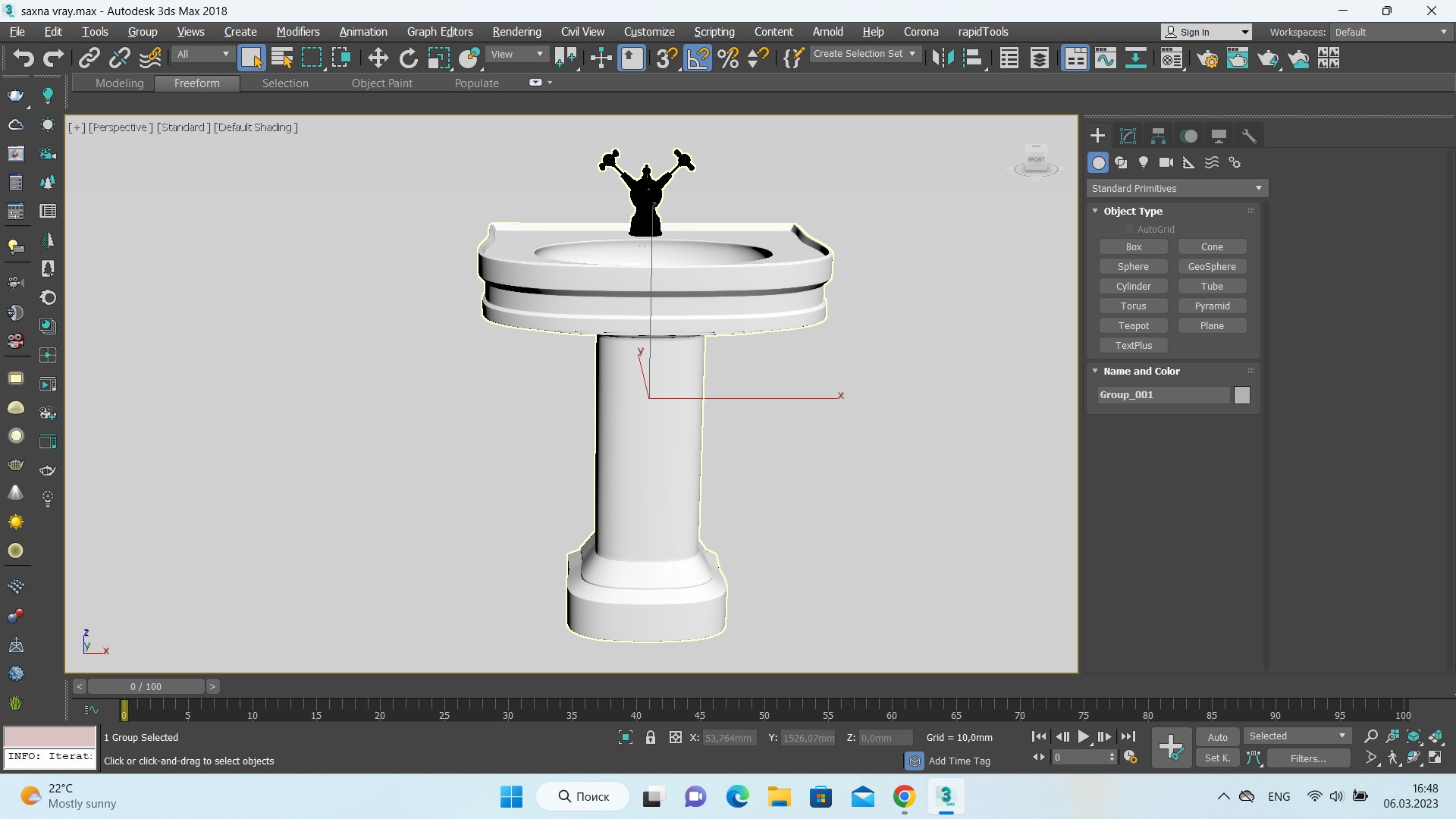1456x819 pixels.
Task: Open the Utilities wrench panel
Action: point(1249,136)
